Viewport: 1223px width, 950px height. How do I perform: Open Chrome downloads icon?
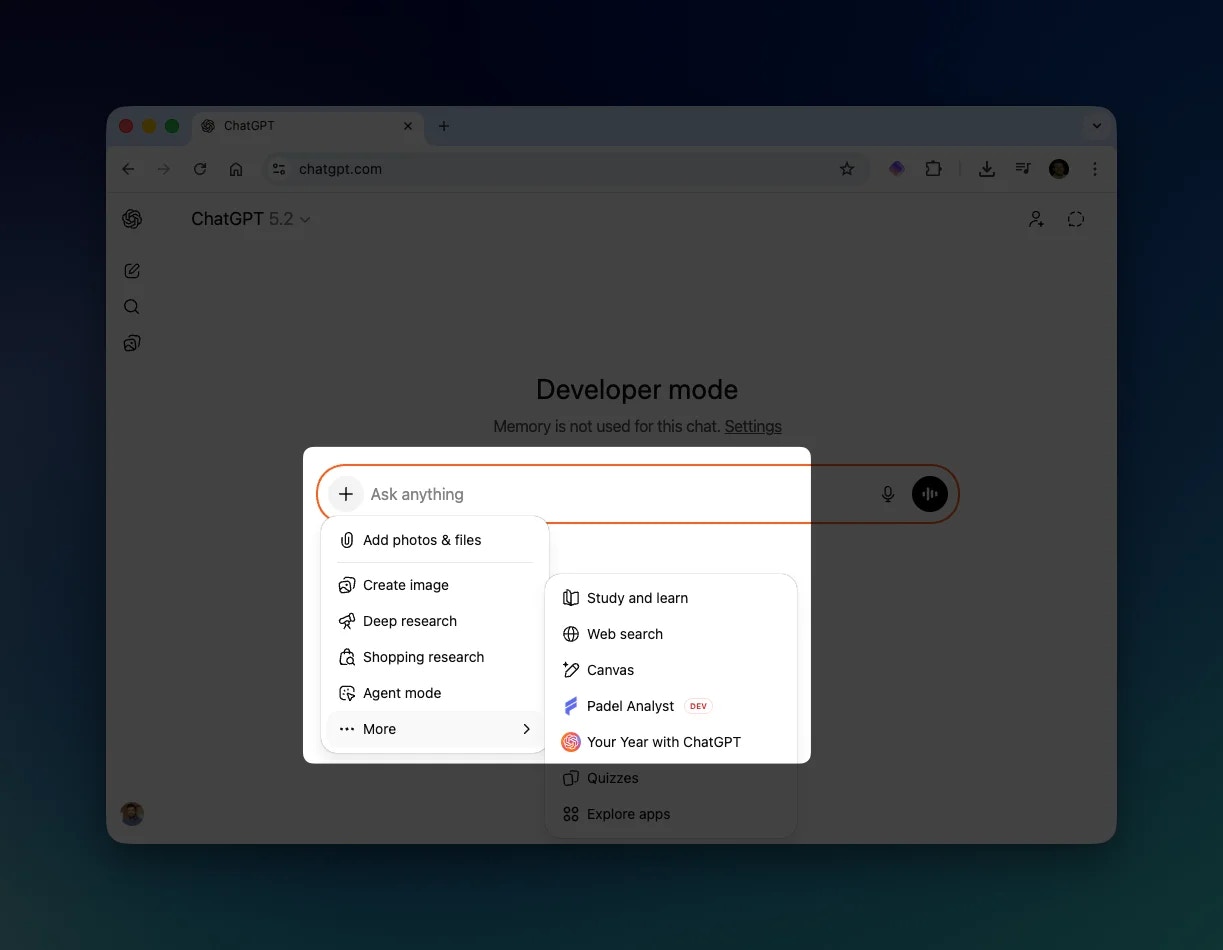click(987, 169)
